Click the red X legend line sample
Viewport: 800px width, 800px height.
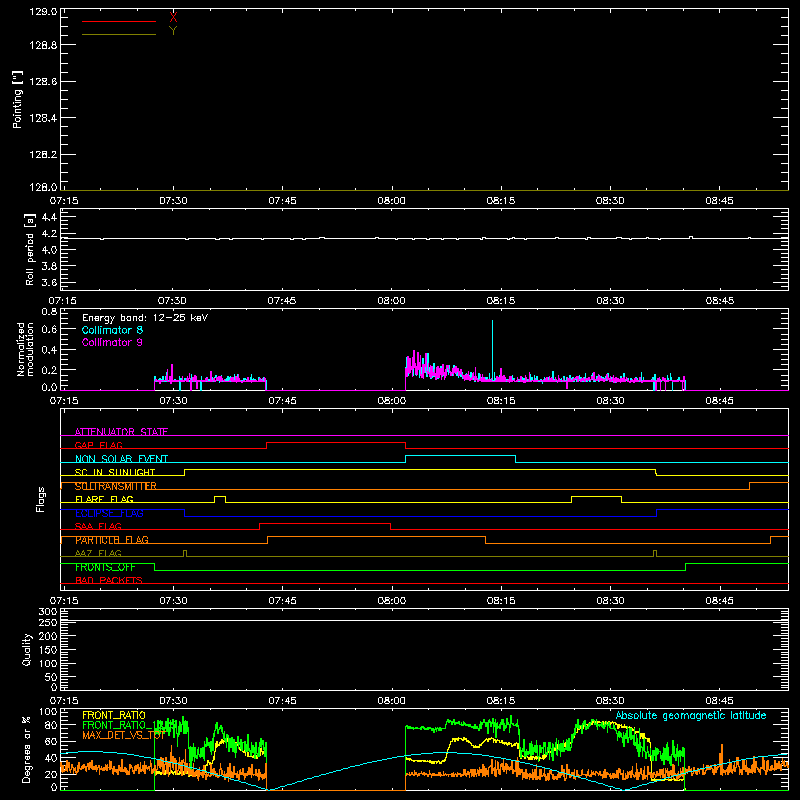[x=119, y=21]
